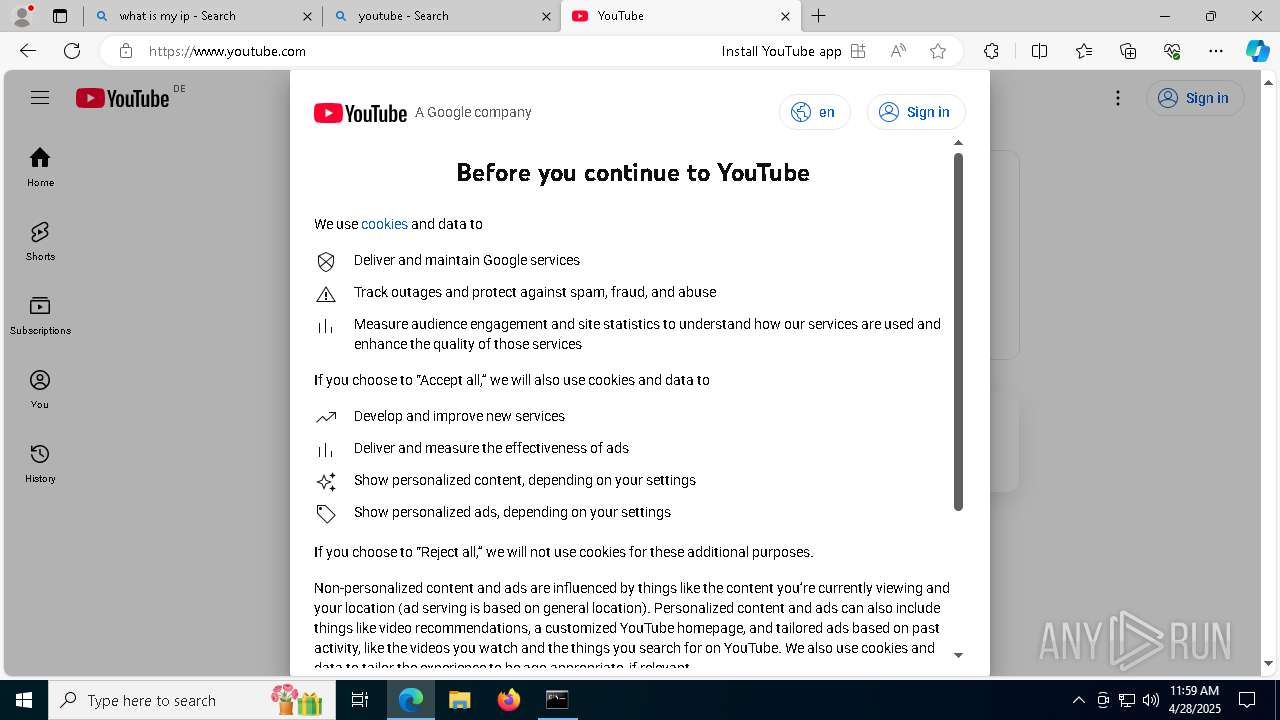Open Browser essentials heart icon
The width and height of the screenshot is (1280, 720).
1172,51
